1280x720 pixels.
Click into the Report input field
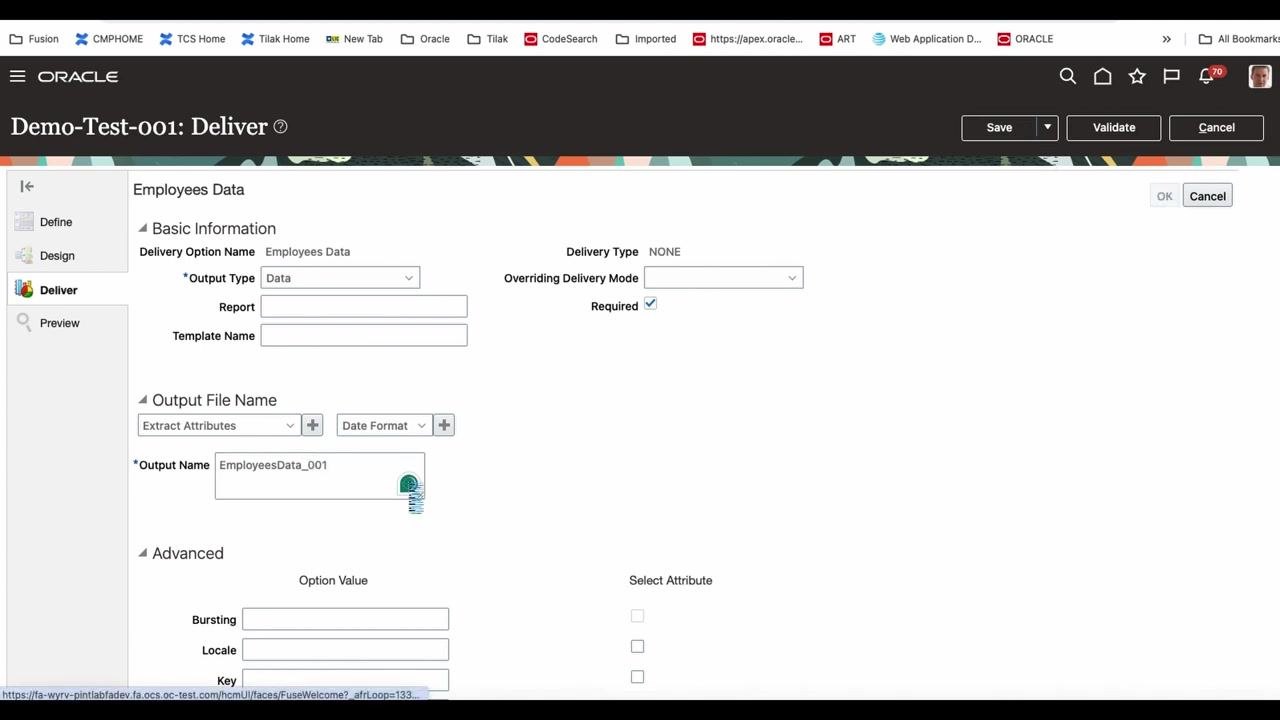pos(364,306)
